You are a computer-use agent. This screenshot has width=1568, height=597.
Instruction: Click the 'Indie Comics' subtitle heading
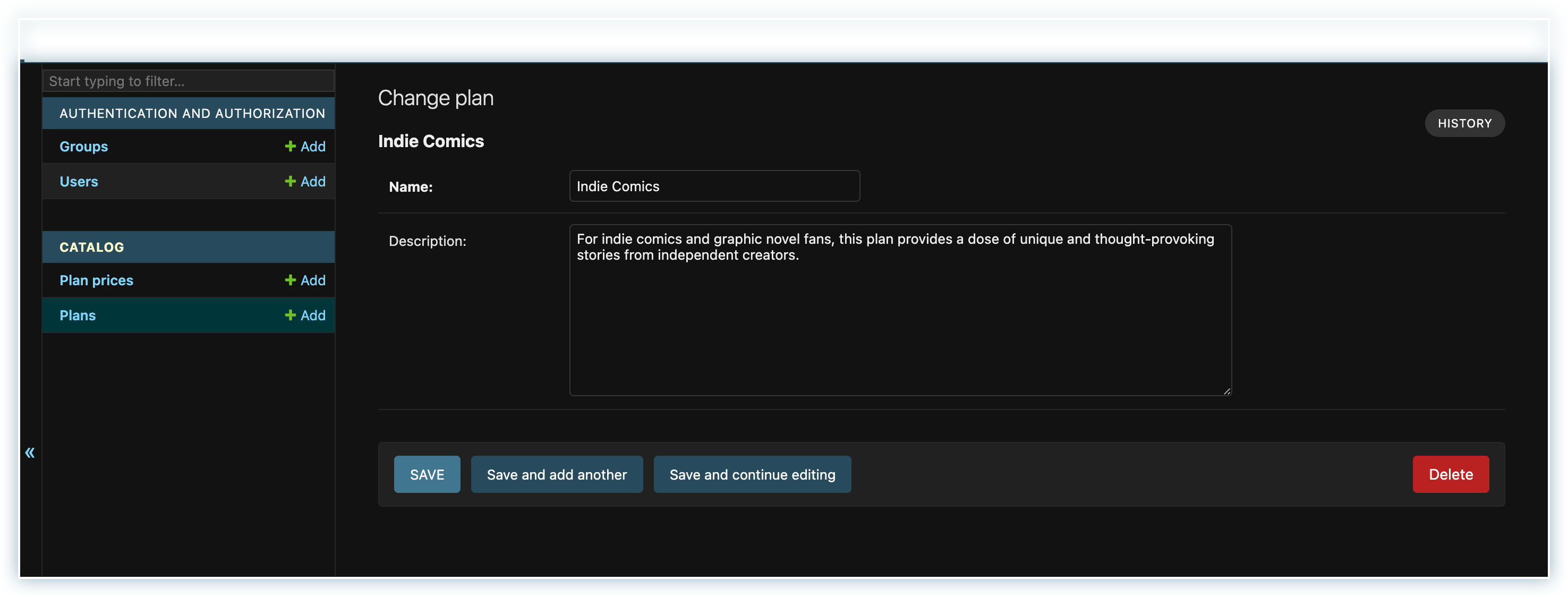(x=431, y=141)
